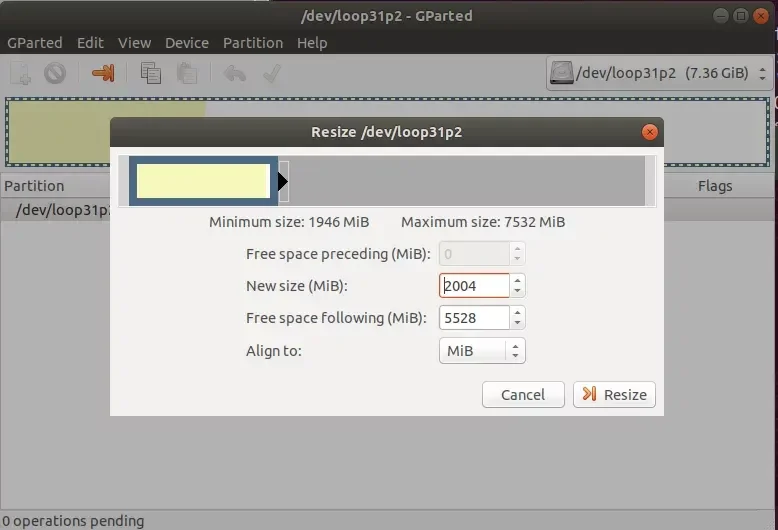Open the GParted menu

point(35,43)
